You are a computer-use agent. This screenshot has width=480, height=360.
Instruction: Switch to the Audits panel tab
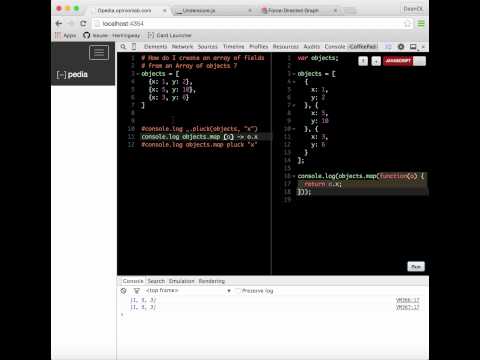(x=312, y=47)
